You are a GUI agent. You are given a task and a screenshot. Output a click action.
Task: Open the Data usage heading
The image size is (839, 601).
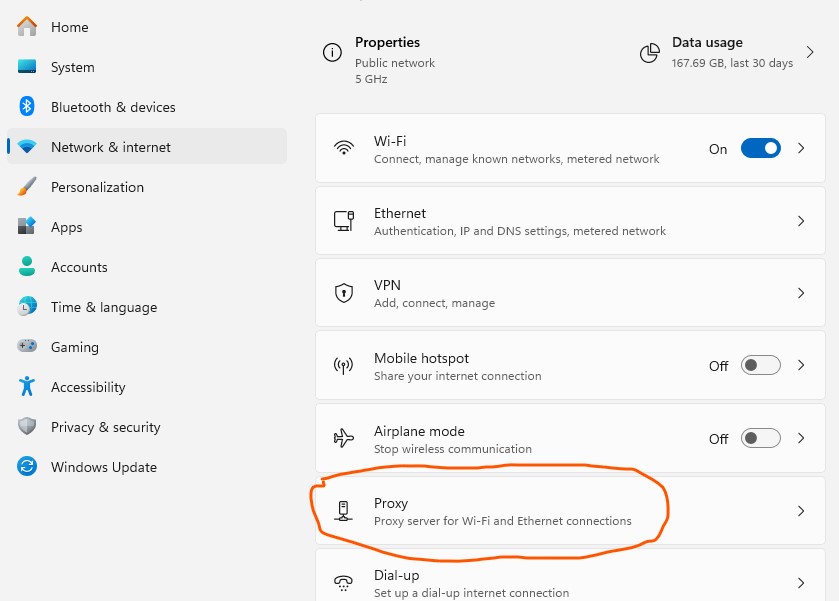pos(707,42)
